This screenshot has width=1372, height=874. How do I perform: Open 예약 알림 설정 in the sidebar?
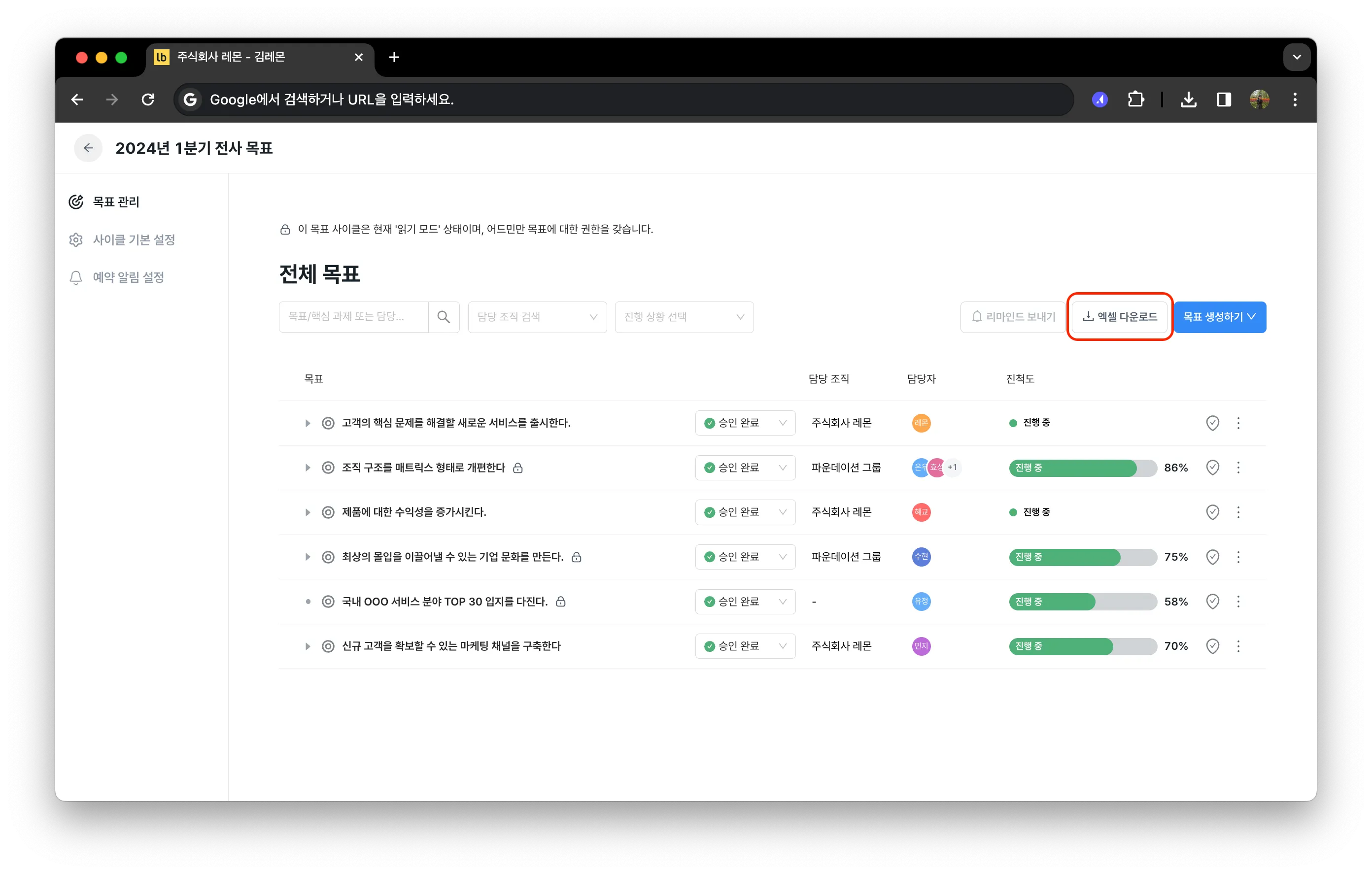point(116,277)
